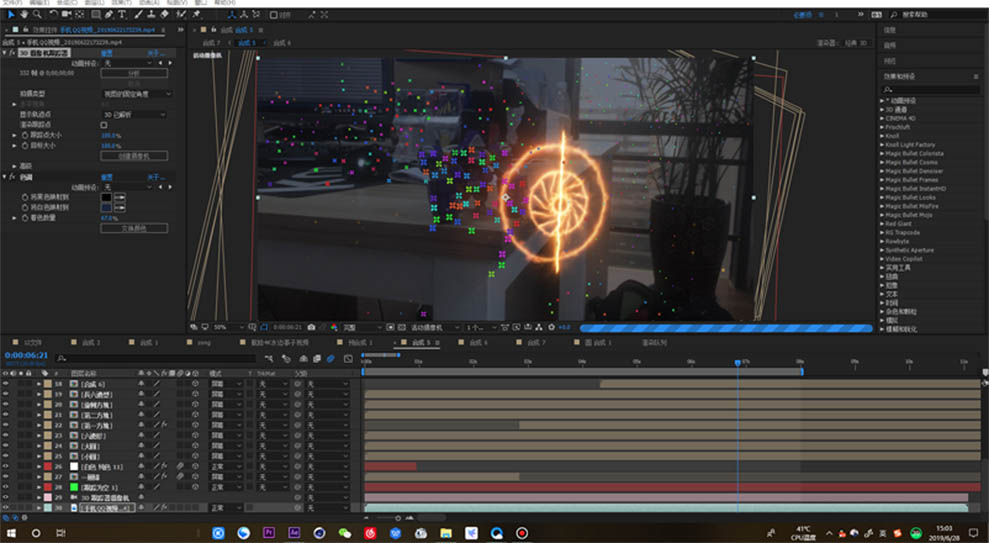
Task: Switch to the 合成 7 timeline tab
Action: click(537, 343)
